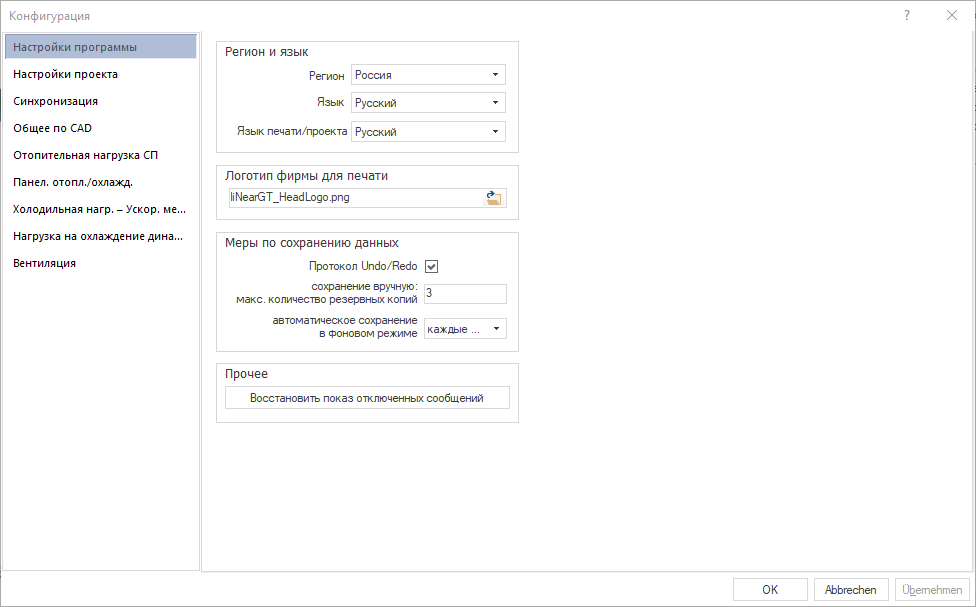Browse for company logo file icon
The width and height of the screenshot is (976, 607).
click(494, 198)
